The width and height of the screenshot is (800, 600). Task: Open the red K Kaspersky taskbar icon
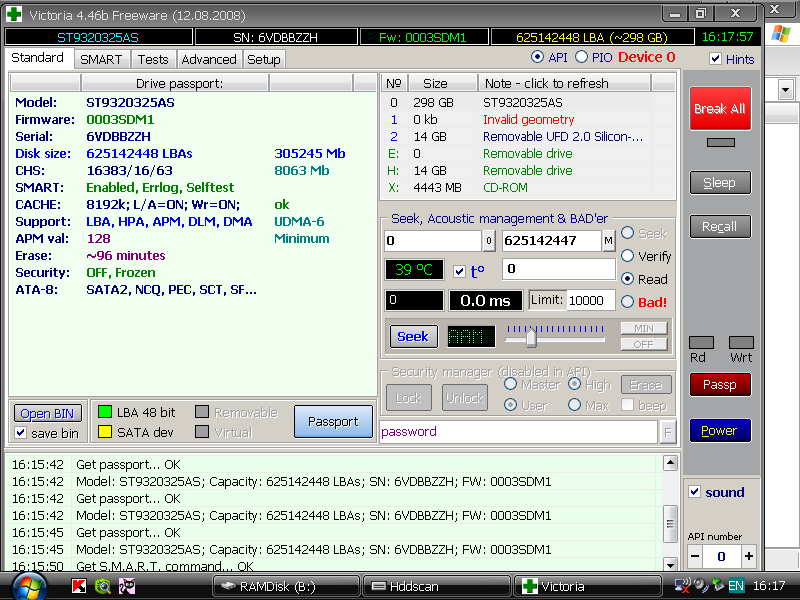(x=81, y=586)
